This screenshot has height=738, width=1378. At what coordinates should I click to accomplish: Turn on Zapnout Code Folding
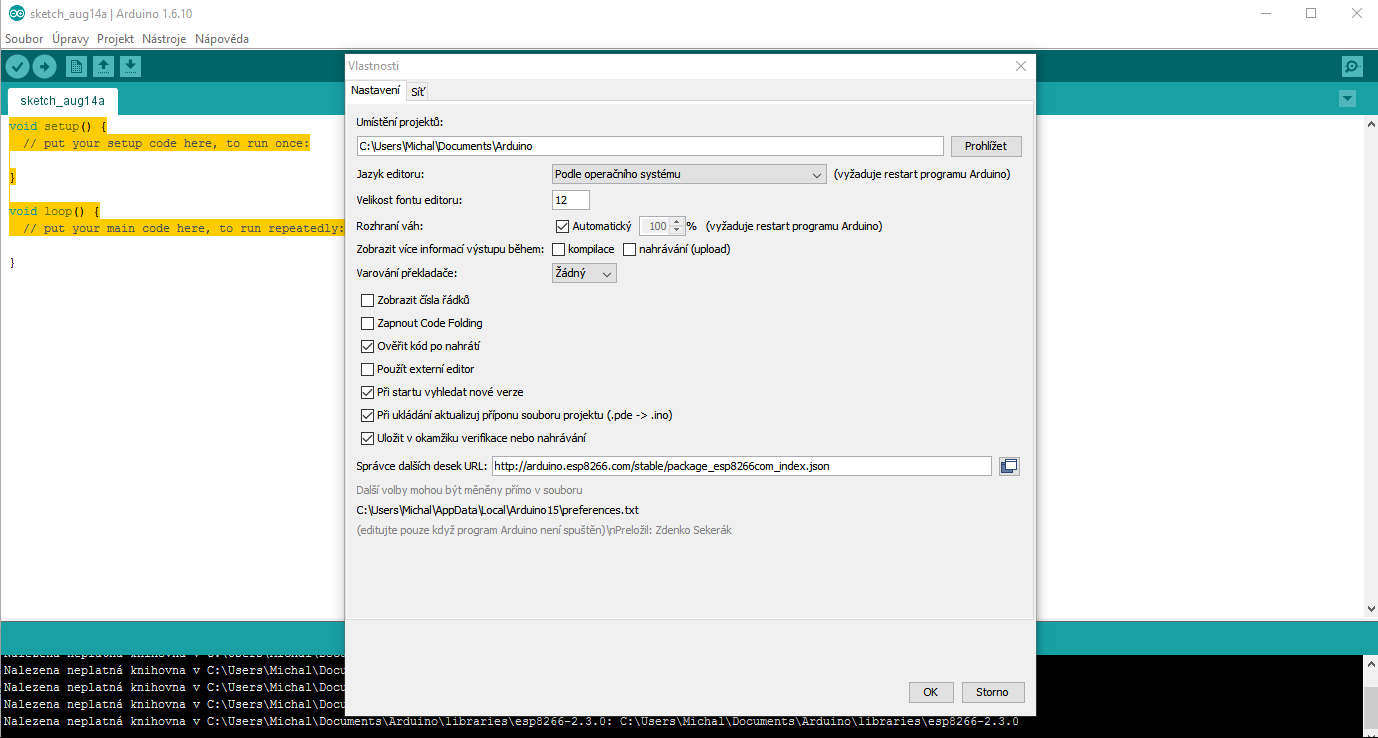click(366, 322)
